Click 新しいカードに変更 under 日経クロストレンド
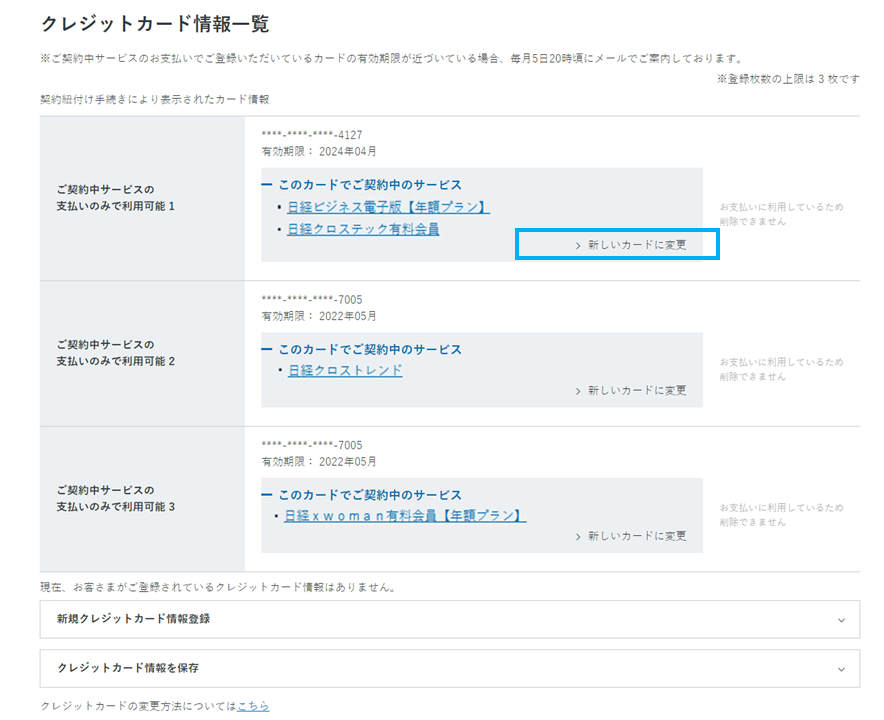The width and height of the screenshot is (884, 720). [x=631, y=391]
